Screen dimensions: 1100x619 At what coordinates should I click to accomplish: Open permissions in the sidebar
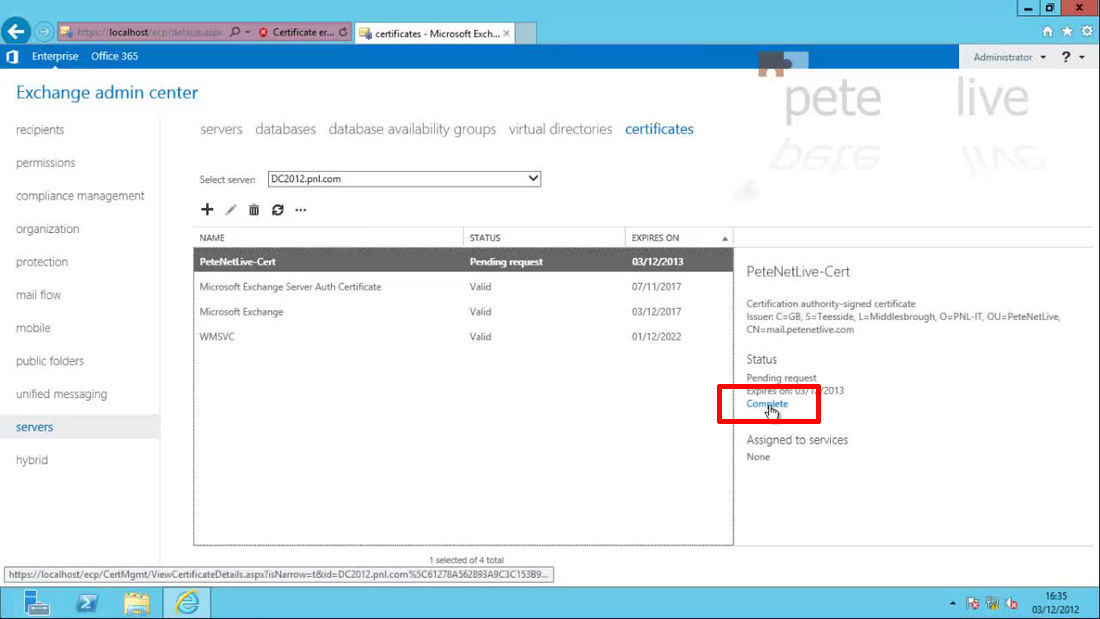(46, 163)
